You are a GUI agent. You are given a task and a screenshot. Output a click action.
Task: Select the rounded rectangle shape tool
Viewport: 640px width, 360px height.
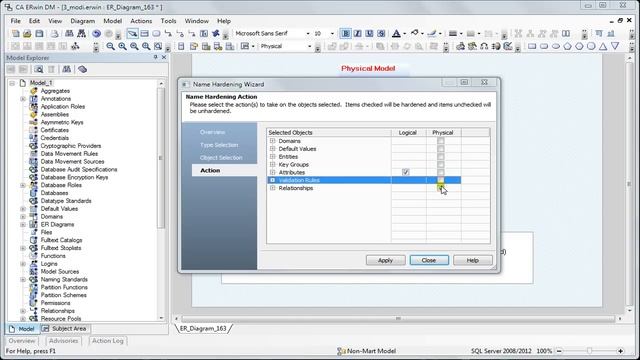pos(544,47)
